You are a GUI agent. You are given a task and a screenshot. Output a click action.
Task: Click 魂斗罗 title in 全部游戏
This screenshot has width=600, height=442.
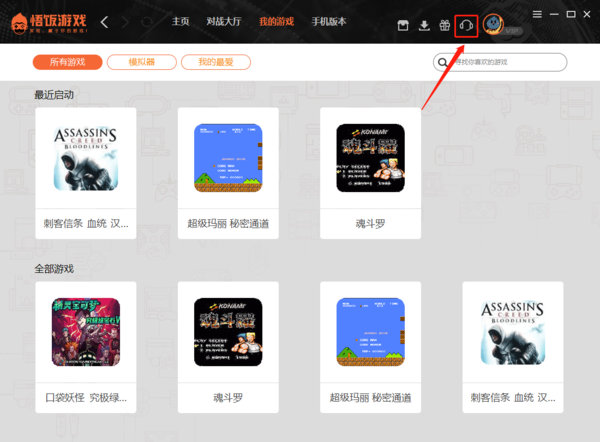pyautogui.click(x=228, y=398)
